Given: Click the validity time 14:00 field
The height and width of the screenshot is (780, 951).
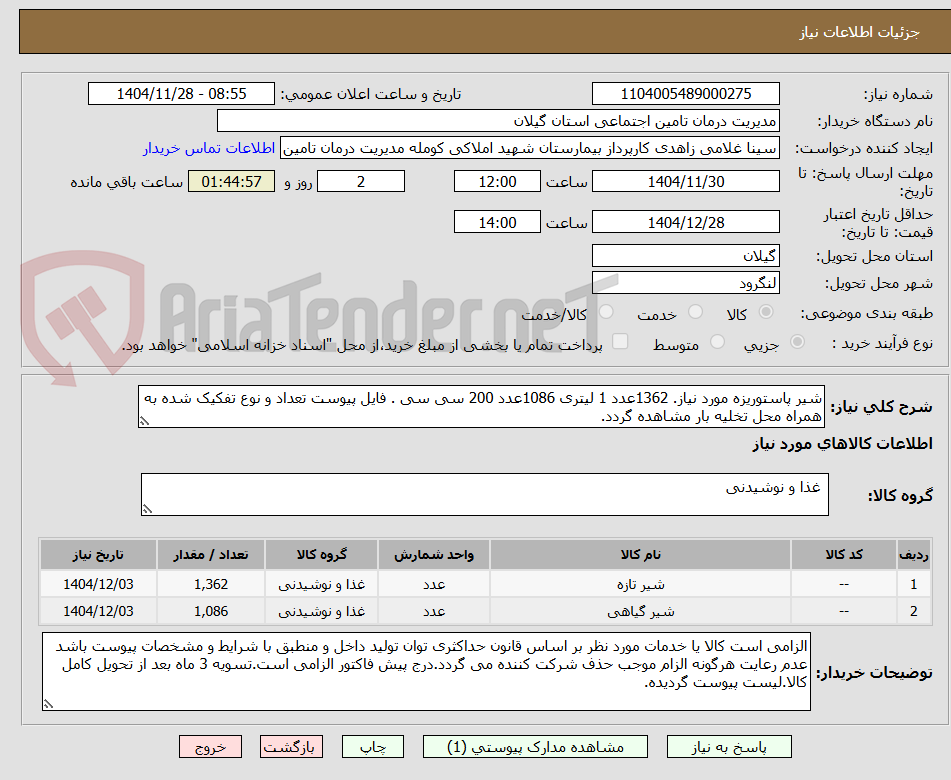Looking at the screenshot, I should coord(497,222).
